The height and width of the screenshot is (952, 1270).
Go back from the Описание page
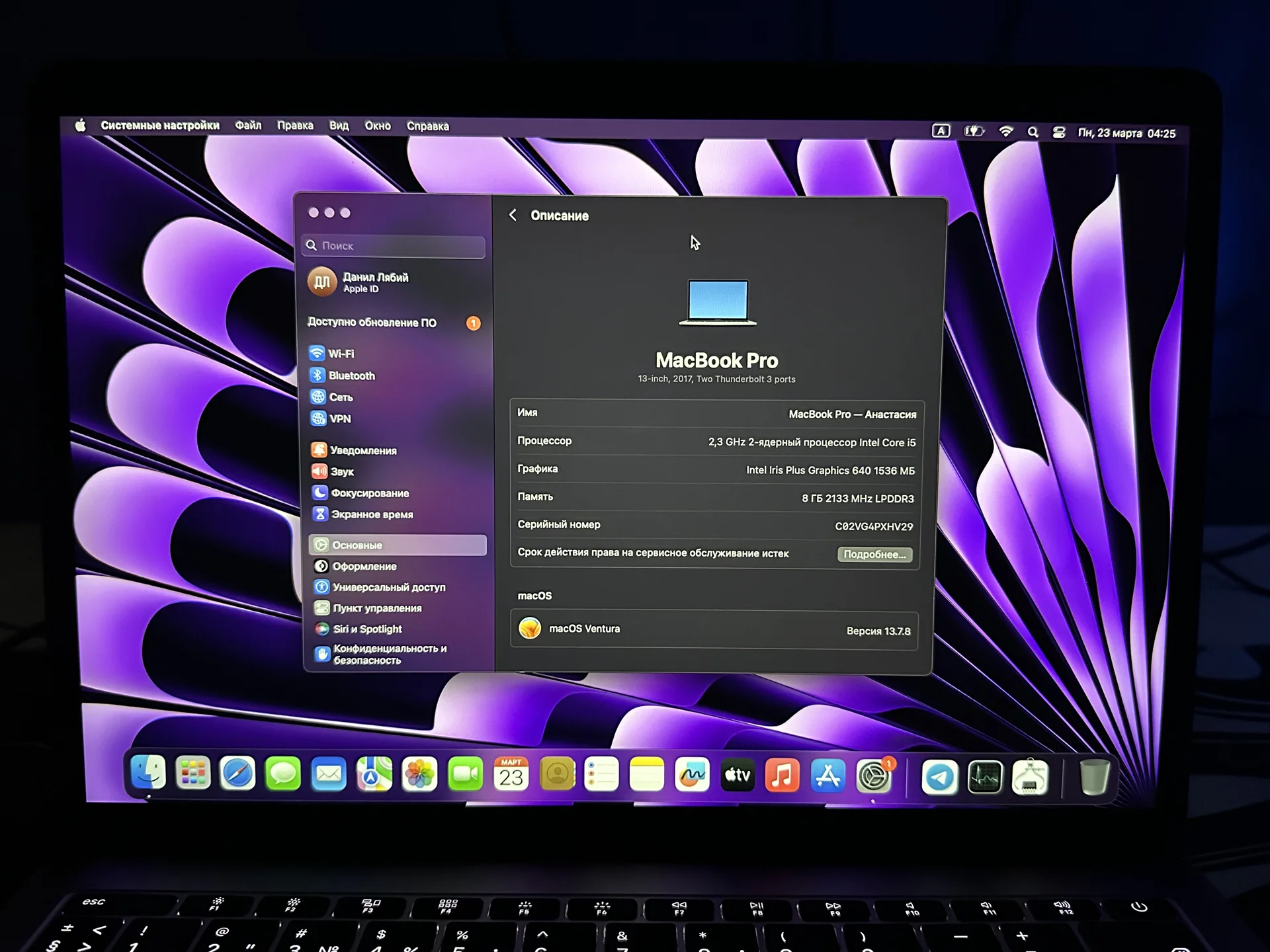tap(513, 215)
